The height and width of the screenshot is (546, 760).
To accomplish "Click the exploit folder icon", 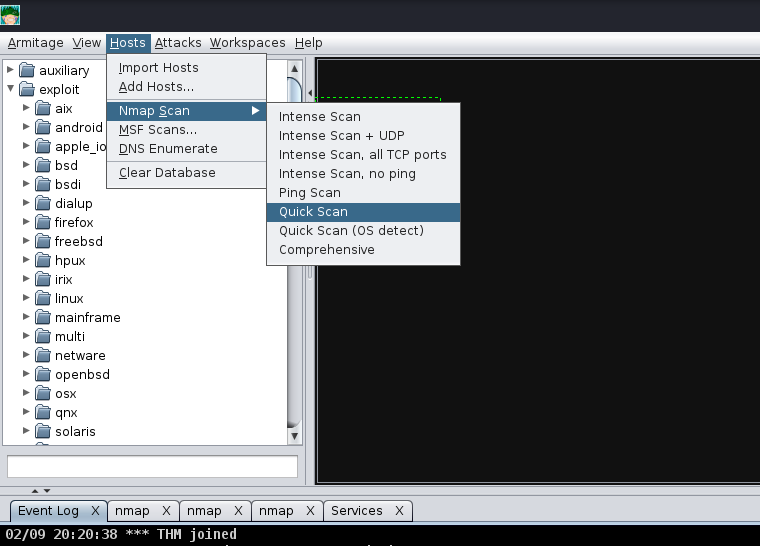I will point(27,89).
